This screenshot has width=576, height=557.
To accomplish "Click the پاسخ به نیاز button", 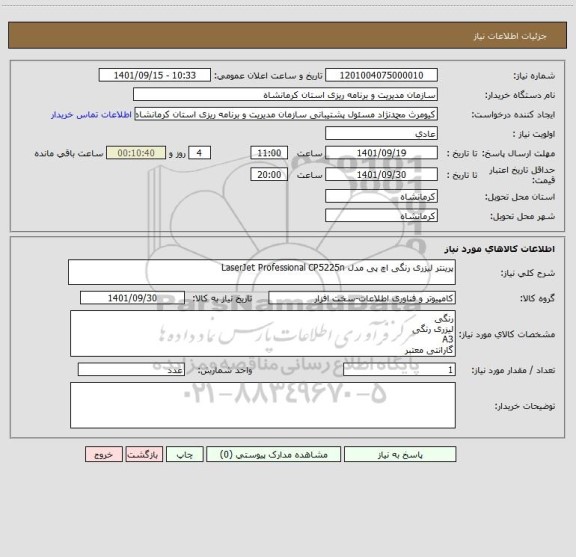I will click(x=400, y=454).
